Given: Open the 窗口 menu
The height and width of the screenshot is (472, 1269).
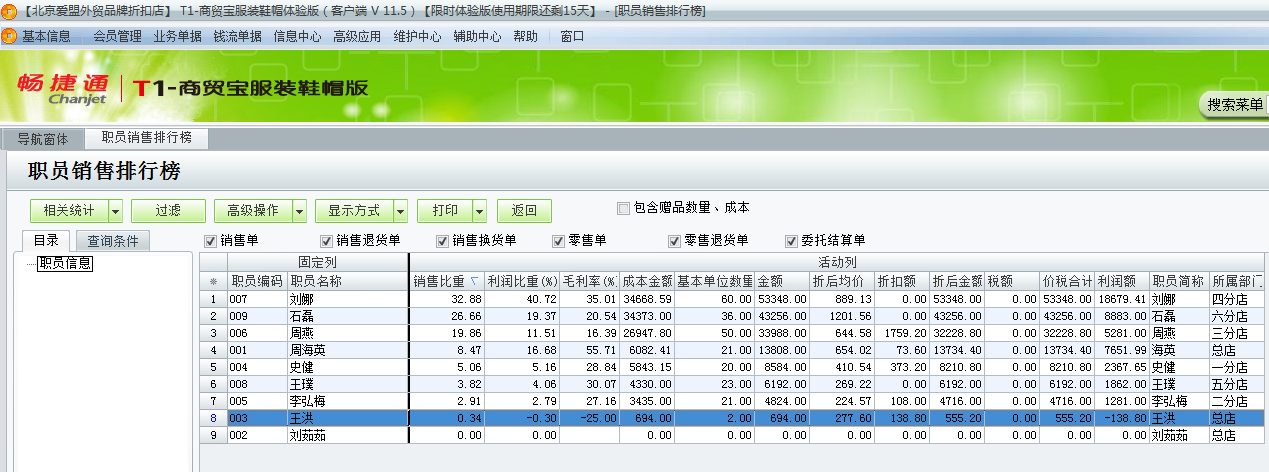Looking at the screenshot, I should (572, 36).
